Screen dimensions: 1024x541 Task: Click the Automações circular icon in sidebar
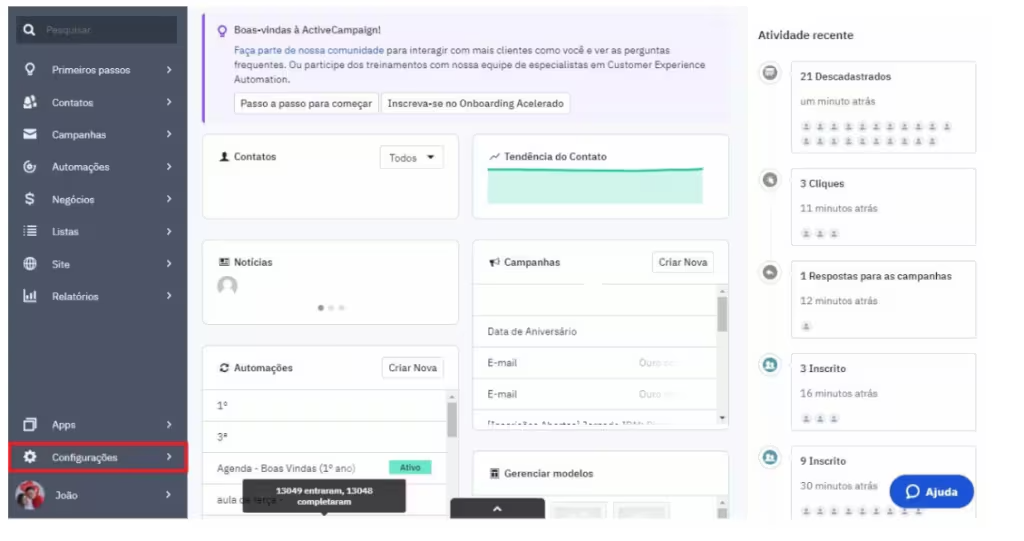click(29, 167)
